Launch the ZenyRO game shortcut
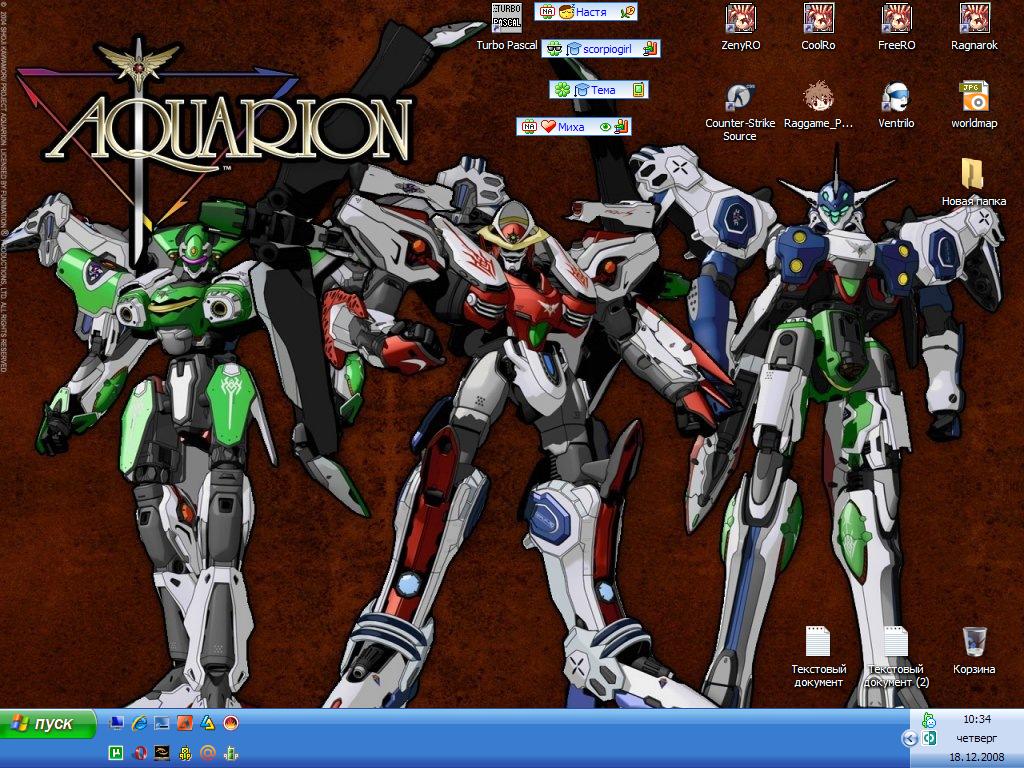The image size is (1024, 768). (x=741, y=27)
